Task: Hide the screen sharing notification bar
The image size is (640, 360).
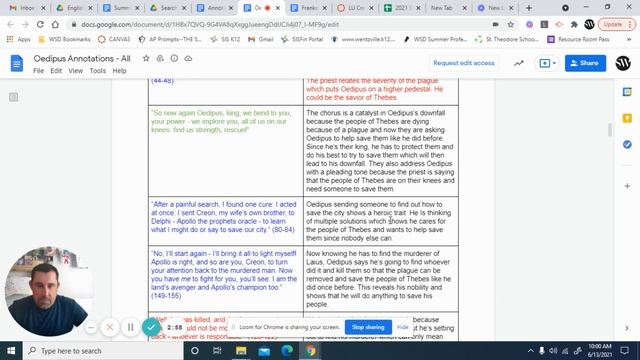Action: coord(402,327)
